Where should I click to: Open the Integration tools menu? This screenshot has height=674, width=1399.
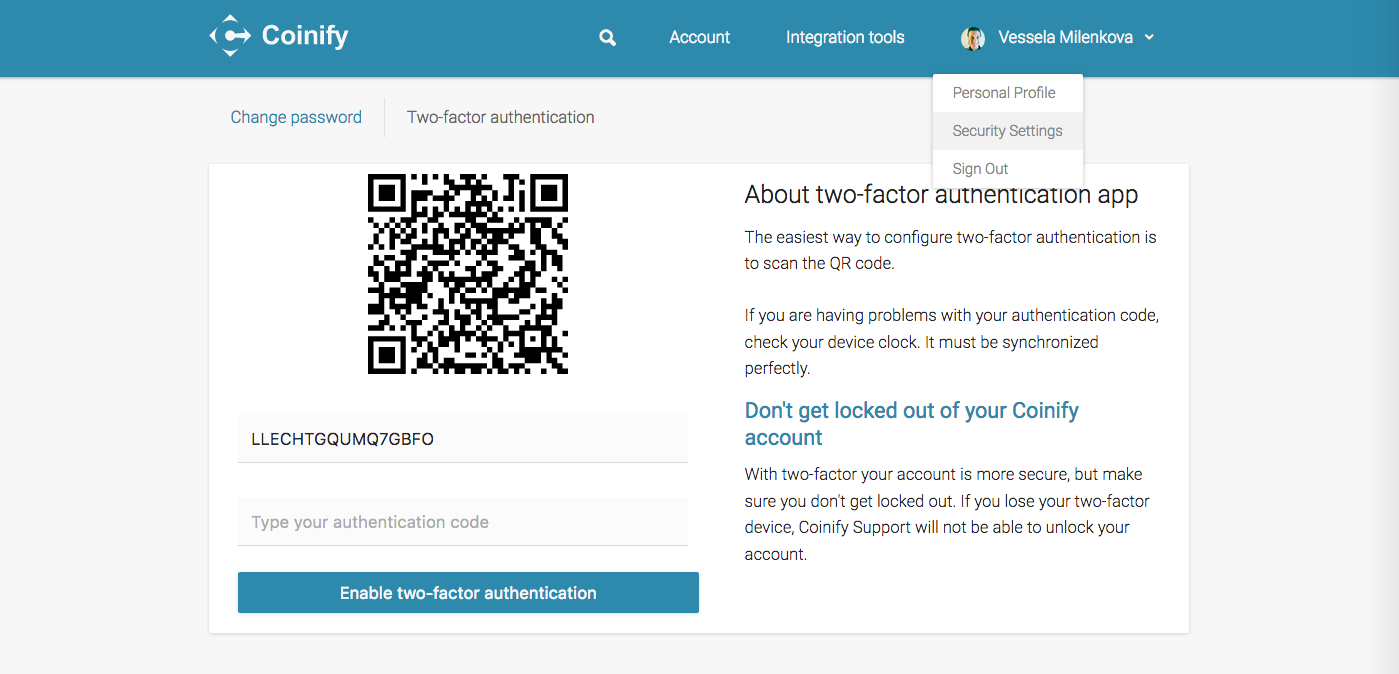845,37
